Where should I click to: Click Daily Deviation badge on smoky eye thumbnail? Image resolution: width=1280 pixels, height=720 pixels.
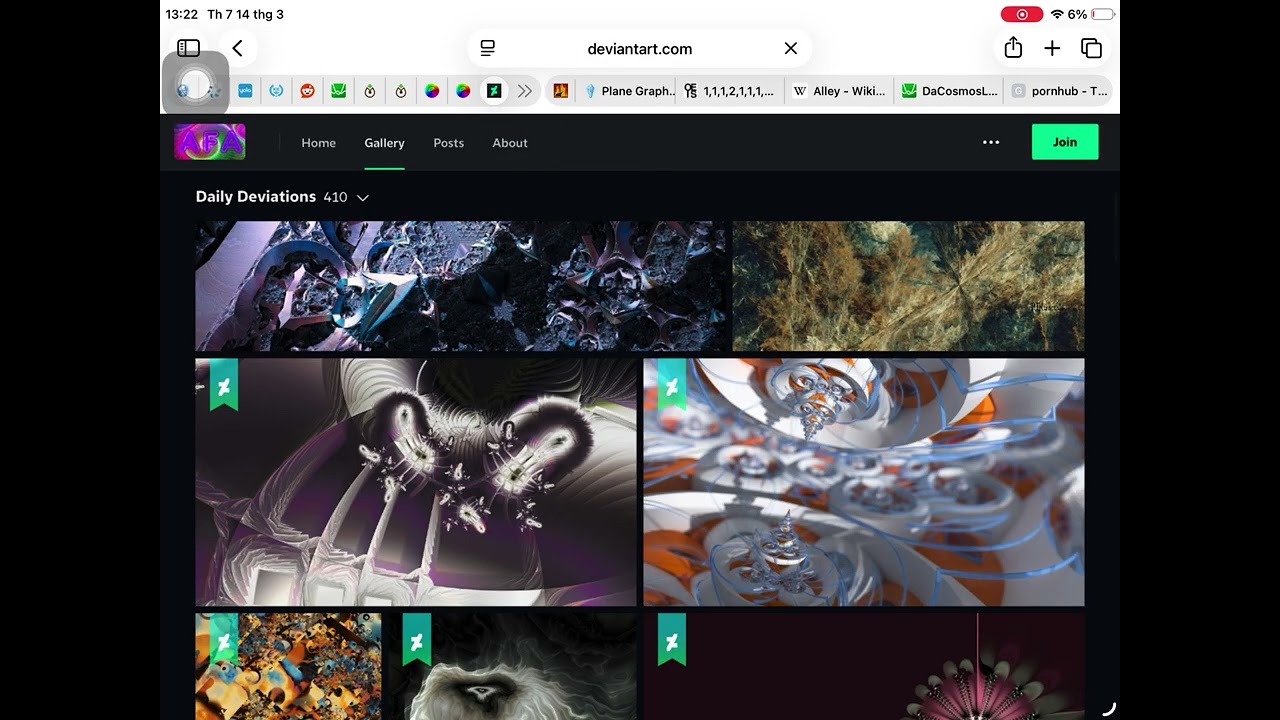coord(417,641)
